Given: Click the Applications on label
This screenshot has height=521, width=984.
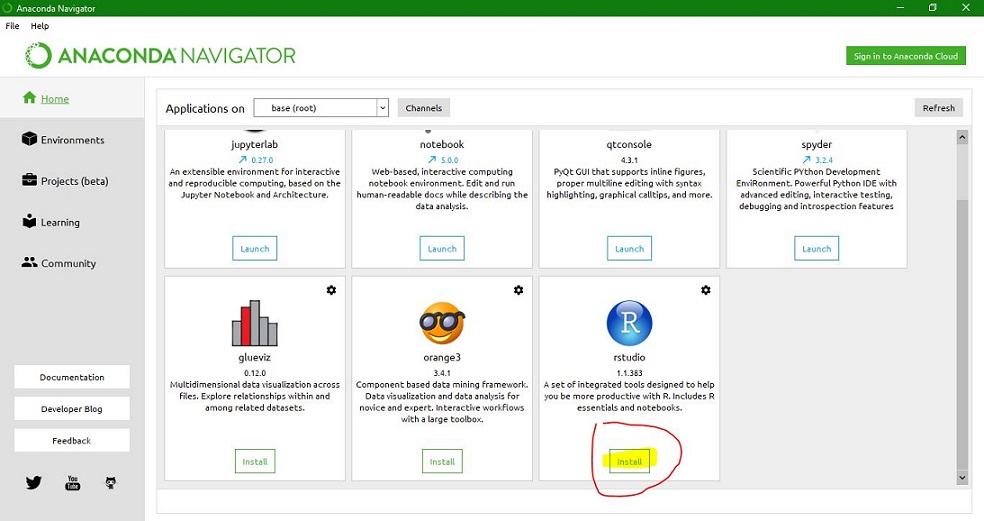Looking at the screenshot, I should [205, 109].
